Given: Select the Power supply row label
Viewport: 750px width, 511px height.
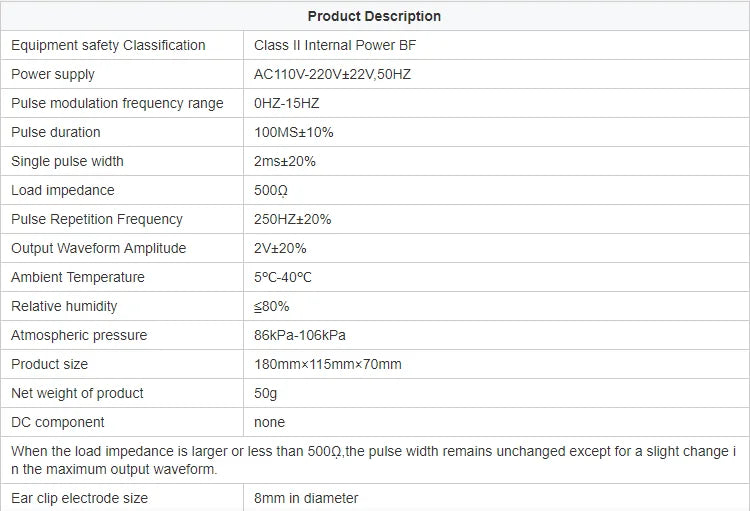Looking at the screenshot, I should pyautogui.click(x=53, y=74).
